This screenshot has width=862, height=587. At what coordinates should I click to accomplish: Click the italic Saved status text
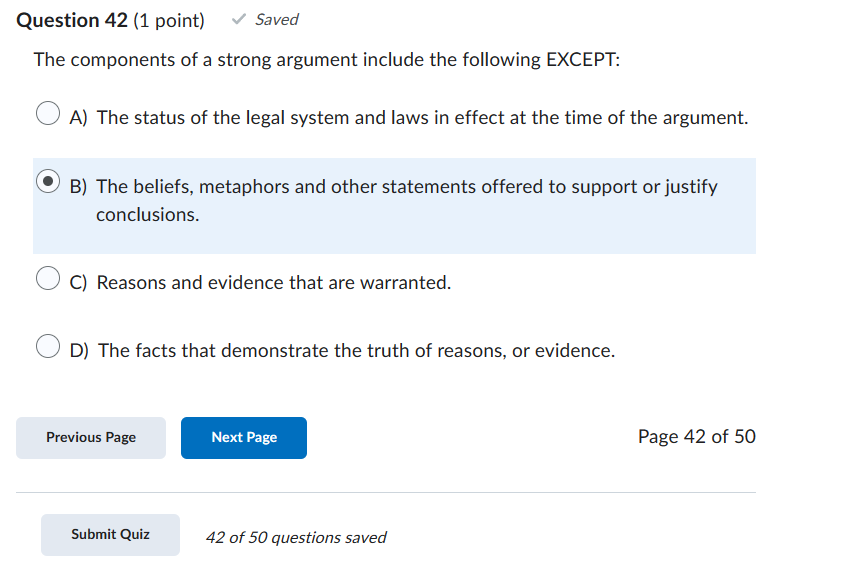276,18
